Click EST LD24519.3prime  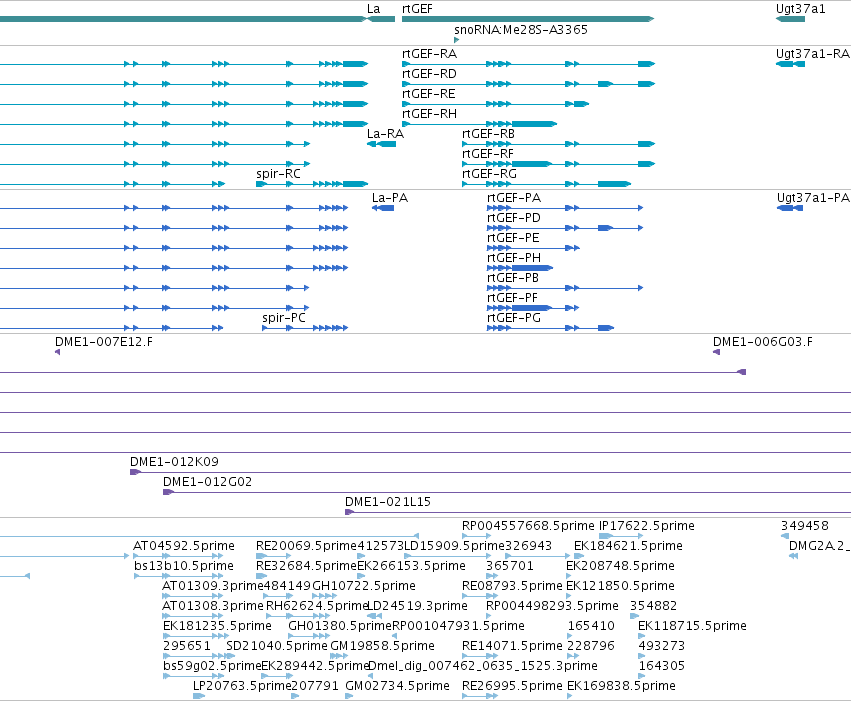417,606
